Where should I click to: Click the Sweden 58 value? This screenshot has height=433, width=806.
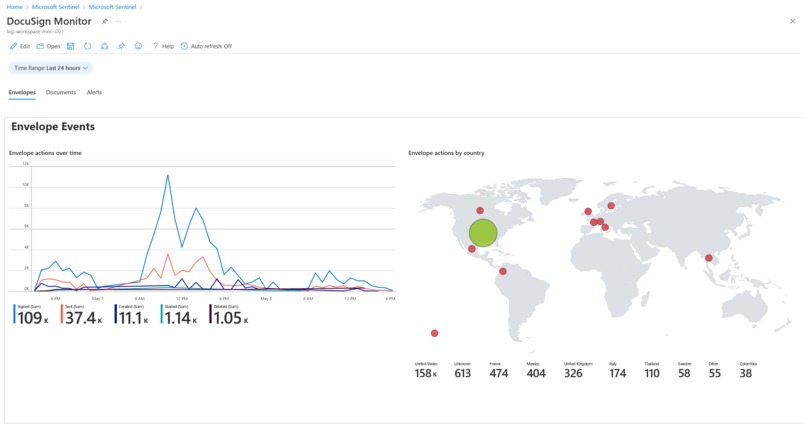coord(684,373)
